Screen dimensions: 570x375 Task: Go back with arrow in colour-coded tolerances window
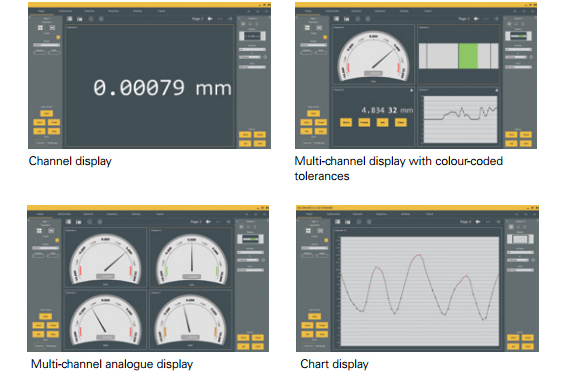pyautogui.click(x=476, y=19)
